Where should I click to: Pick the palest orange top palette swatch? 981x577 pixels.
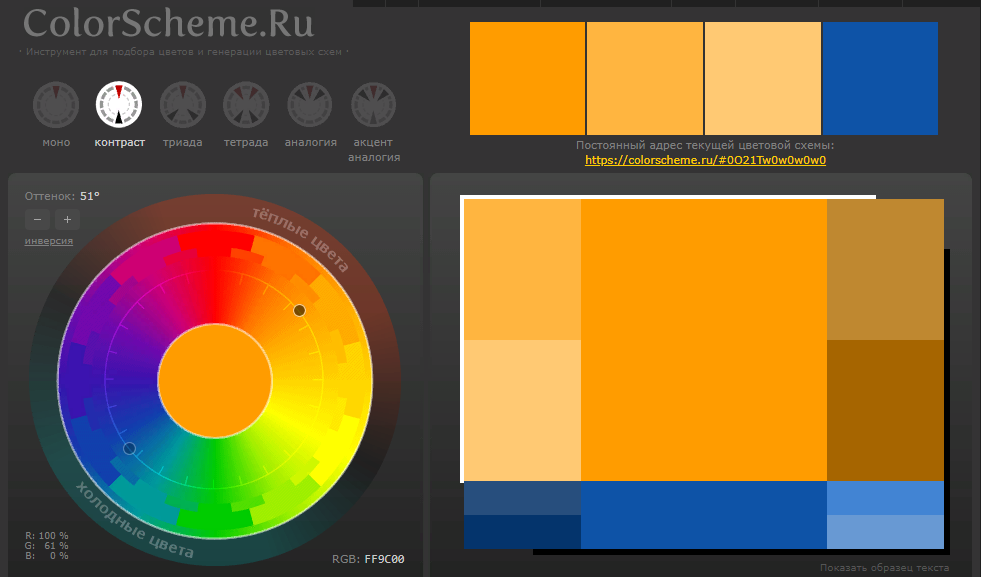763,78
